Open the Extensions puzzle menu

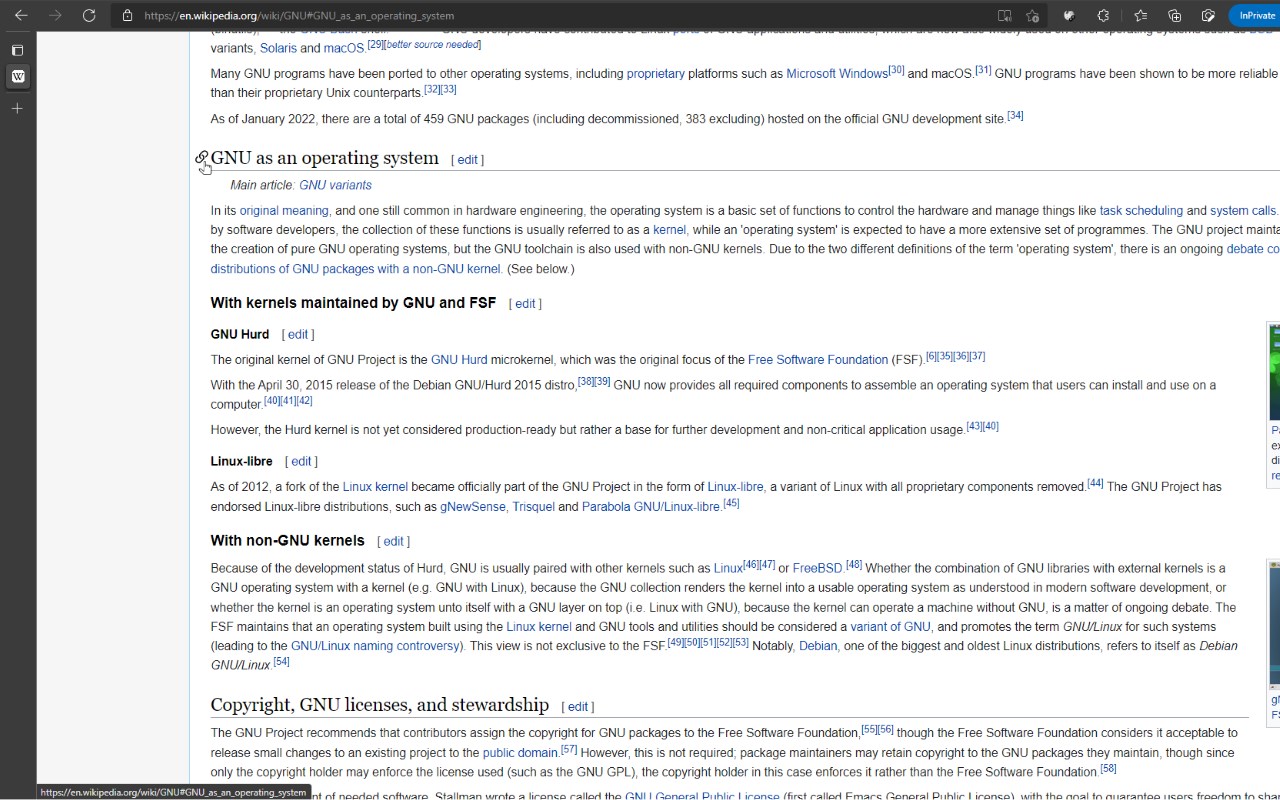click(1103, 15)
